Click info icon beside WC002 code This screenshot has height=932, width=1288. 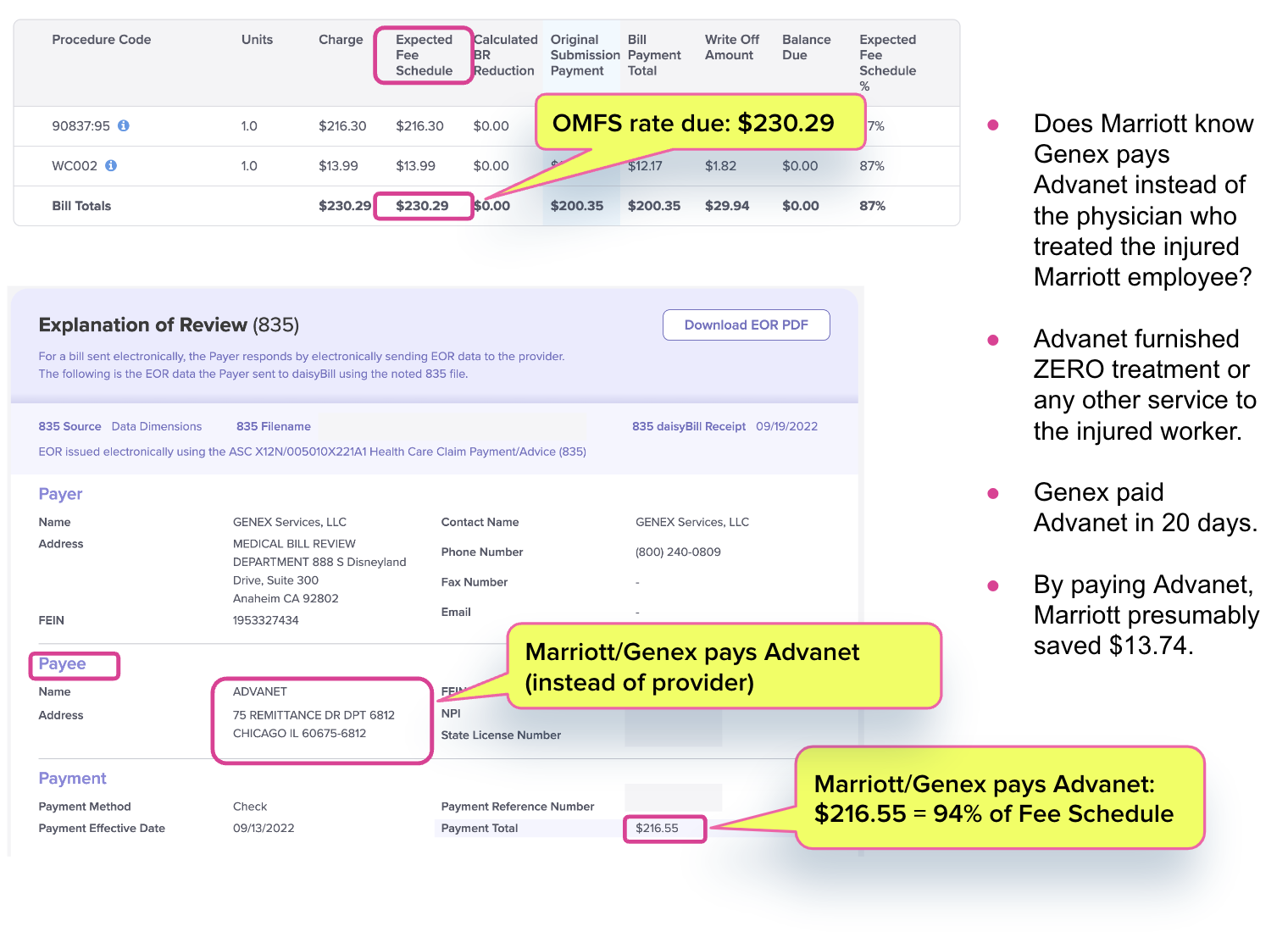tap(111, 165)
